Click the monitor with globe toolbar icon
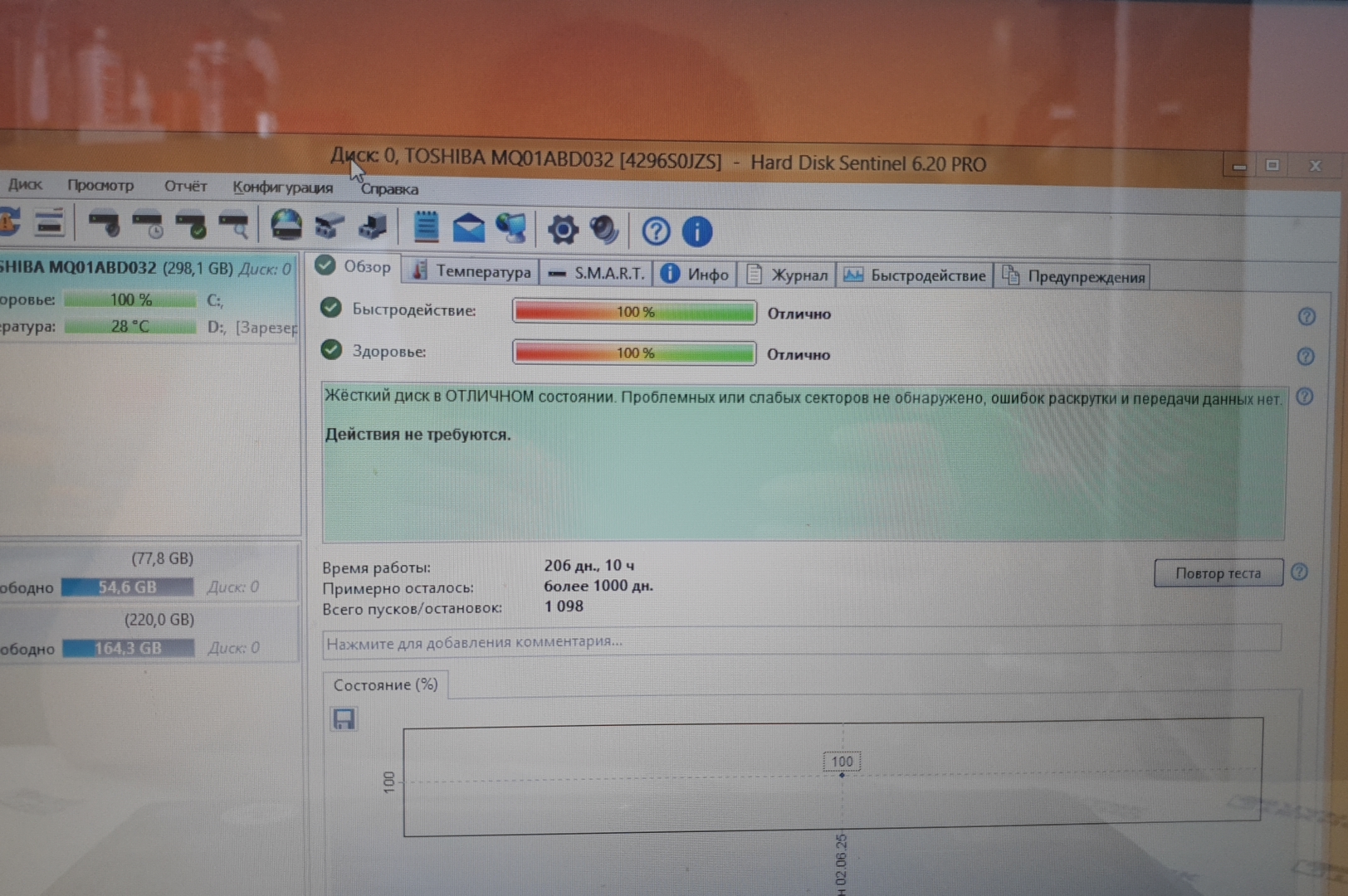This screenshot has width=1348, height=896. click(511, 228)
